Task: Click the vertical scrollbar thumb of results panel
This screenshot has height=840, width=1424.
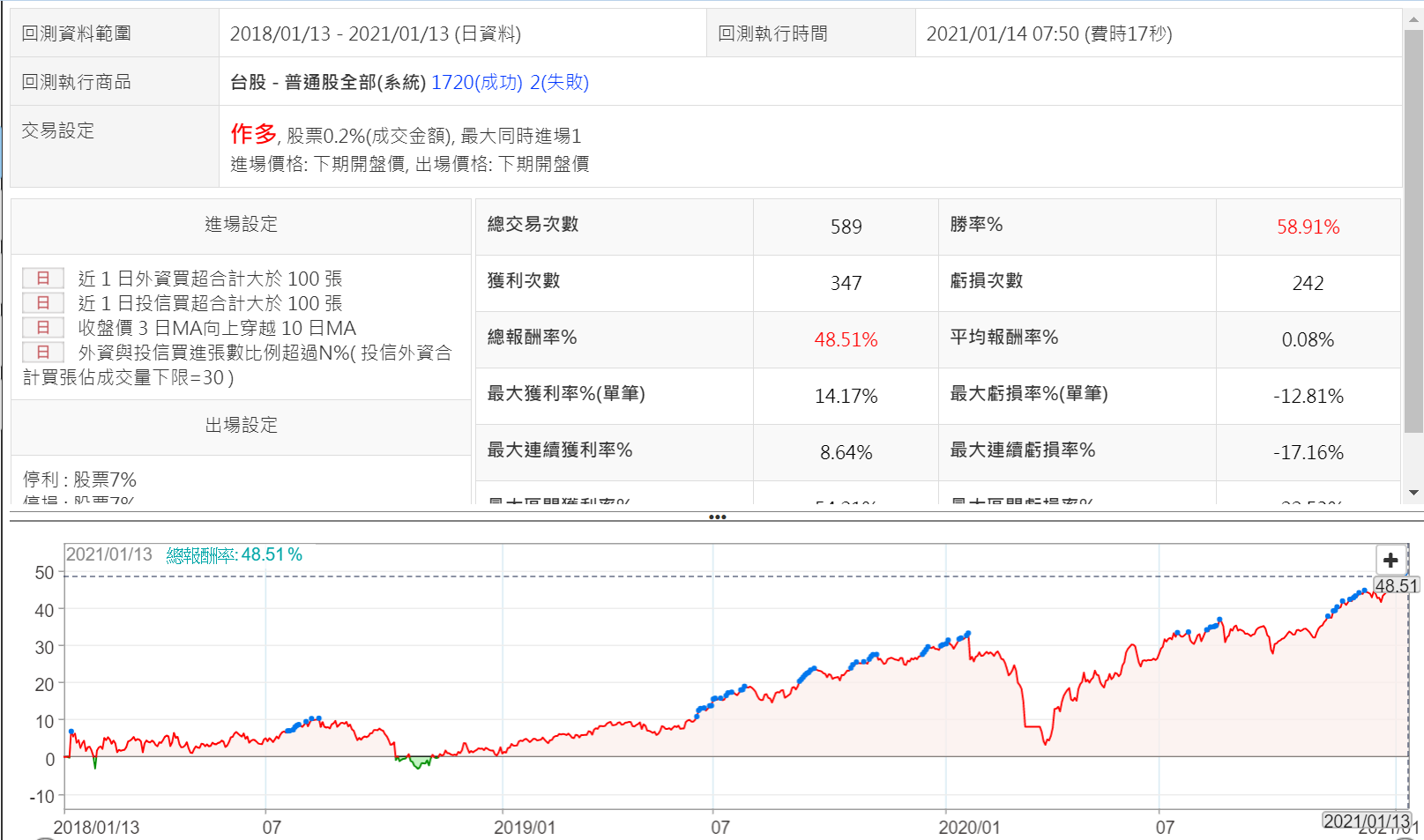Action: (x=1413, y=229)
